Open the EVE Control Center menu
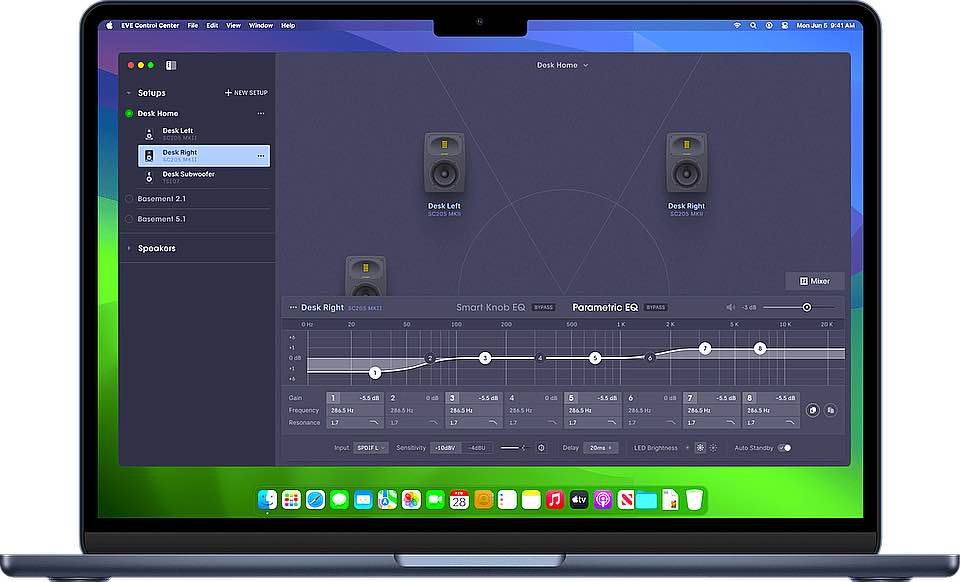The height and width of the screenshot is (582, 960). pos(150,26)
